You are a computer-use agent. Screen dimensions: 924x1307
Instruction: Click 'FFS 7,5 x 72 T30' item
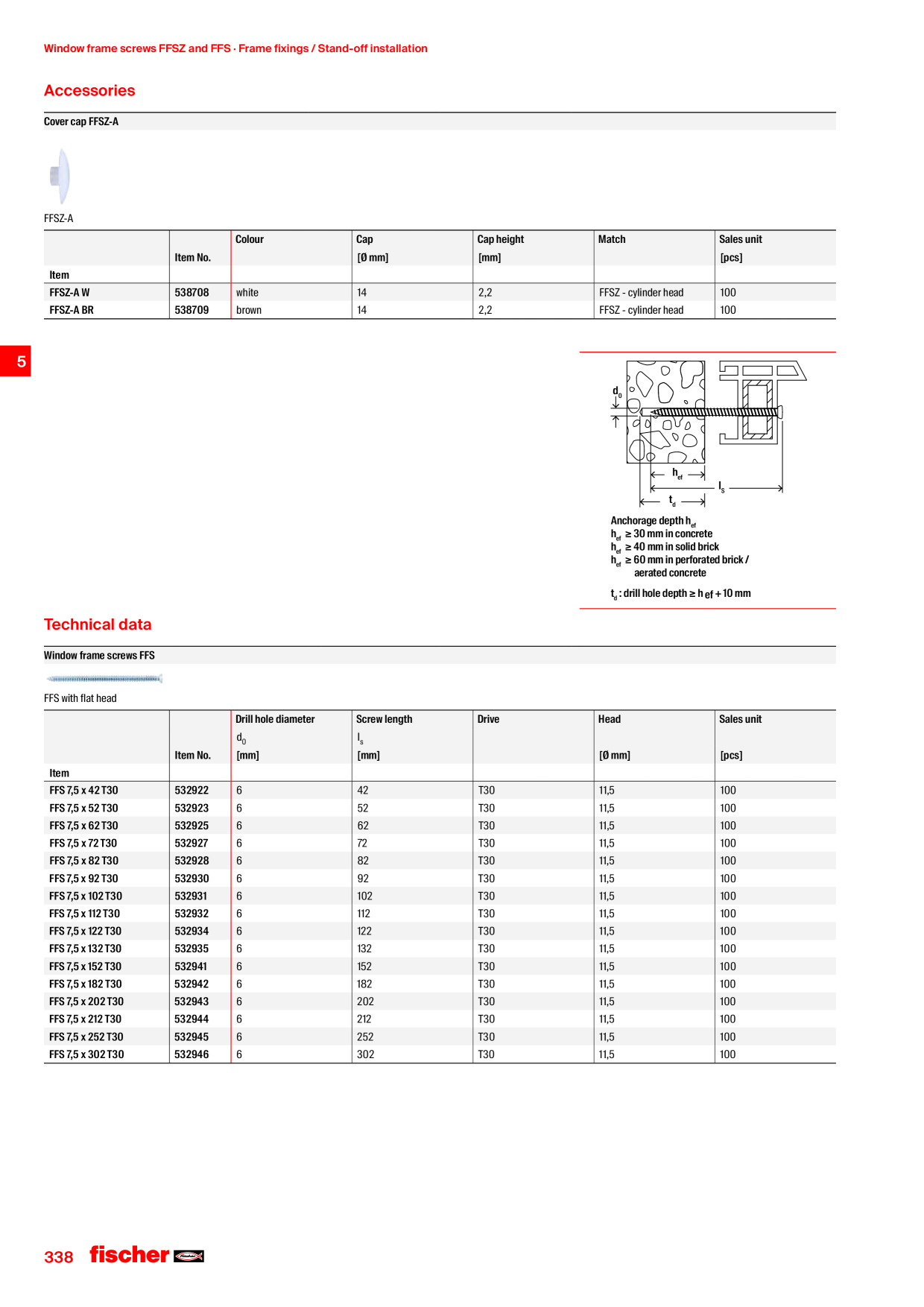[83, 844]
